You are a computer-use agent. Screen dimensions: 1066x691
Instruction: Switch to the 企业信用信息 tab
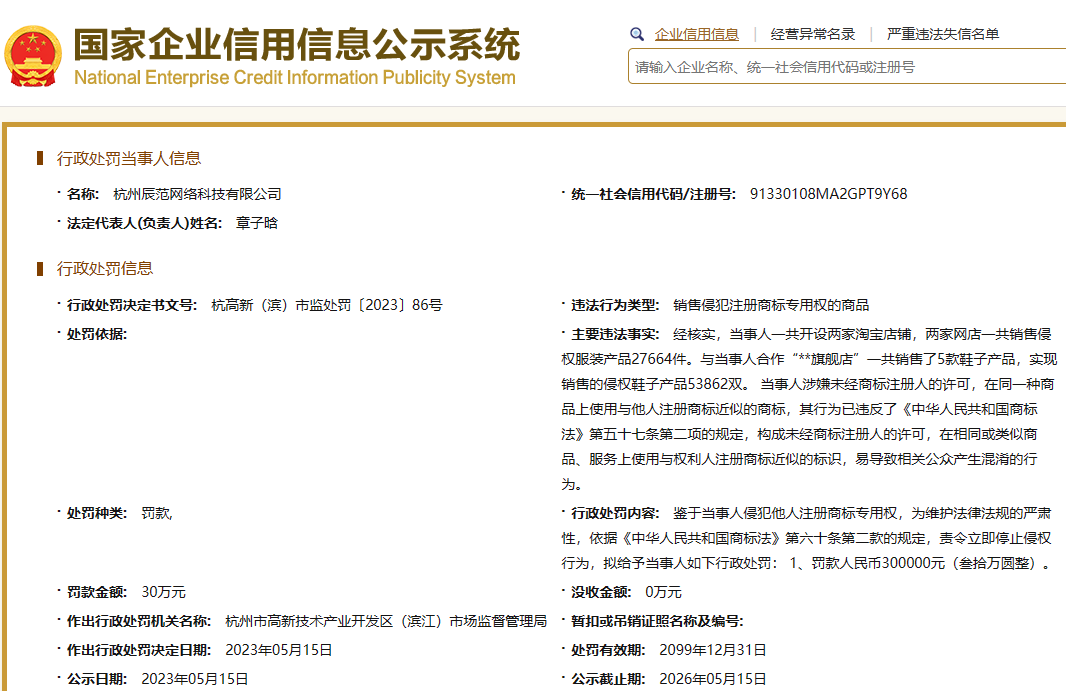click(x=696, y=34)
